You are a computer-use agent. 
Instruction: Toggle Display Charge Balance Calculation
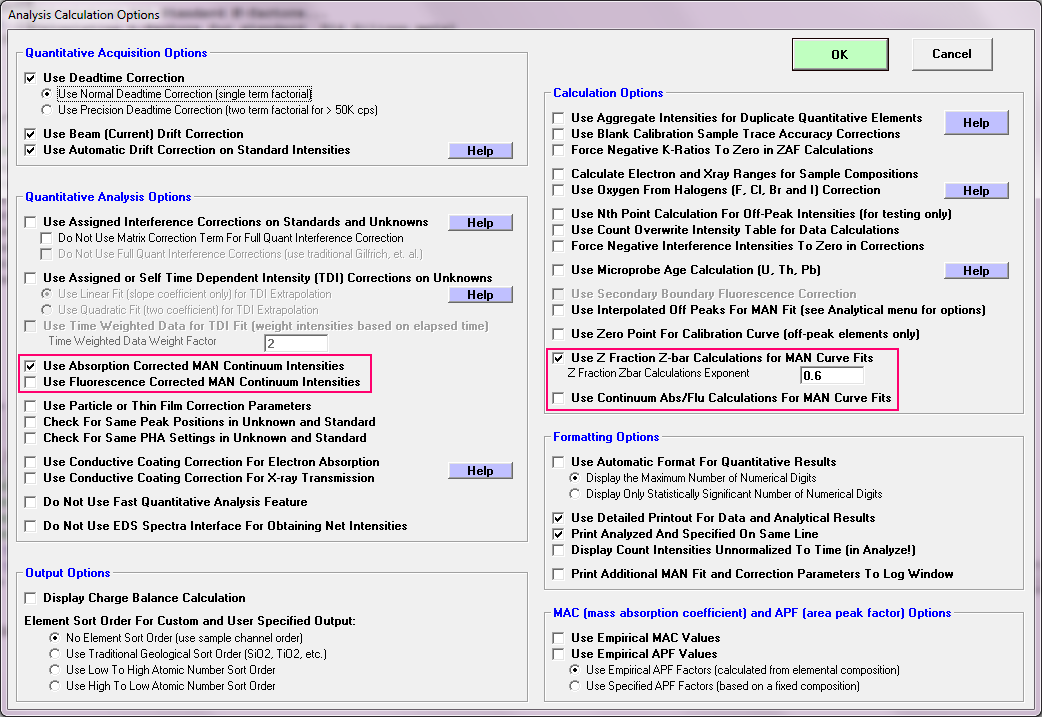31,598
